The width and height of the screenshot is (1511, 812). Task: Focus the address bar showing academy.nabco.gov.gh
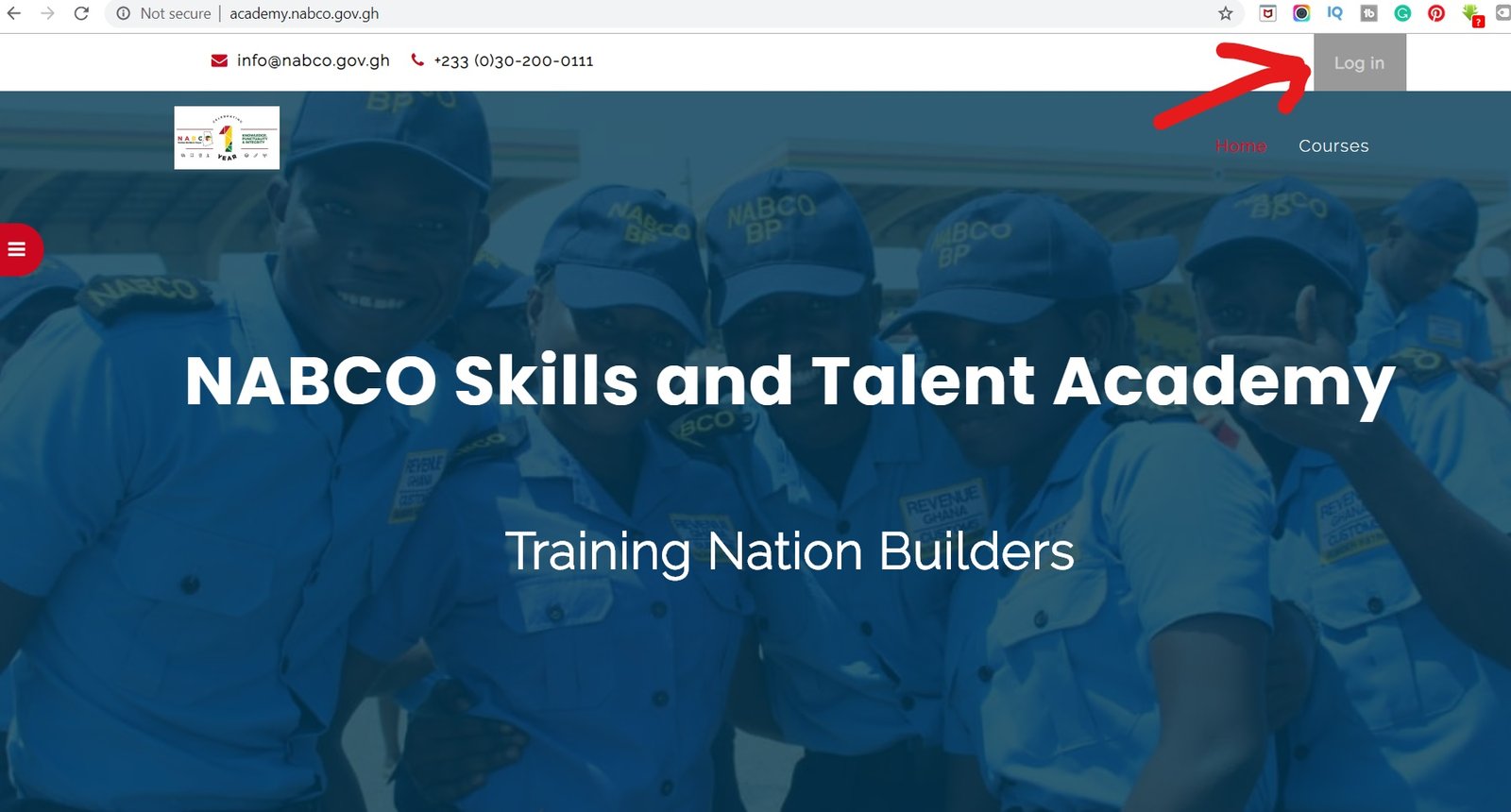661,13
